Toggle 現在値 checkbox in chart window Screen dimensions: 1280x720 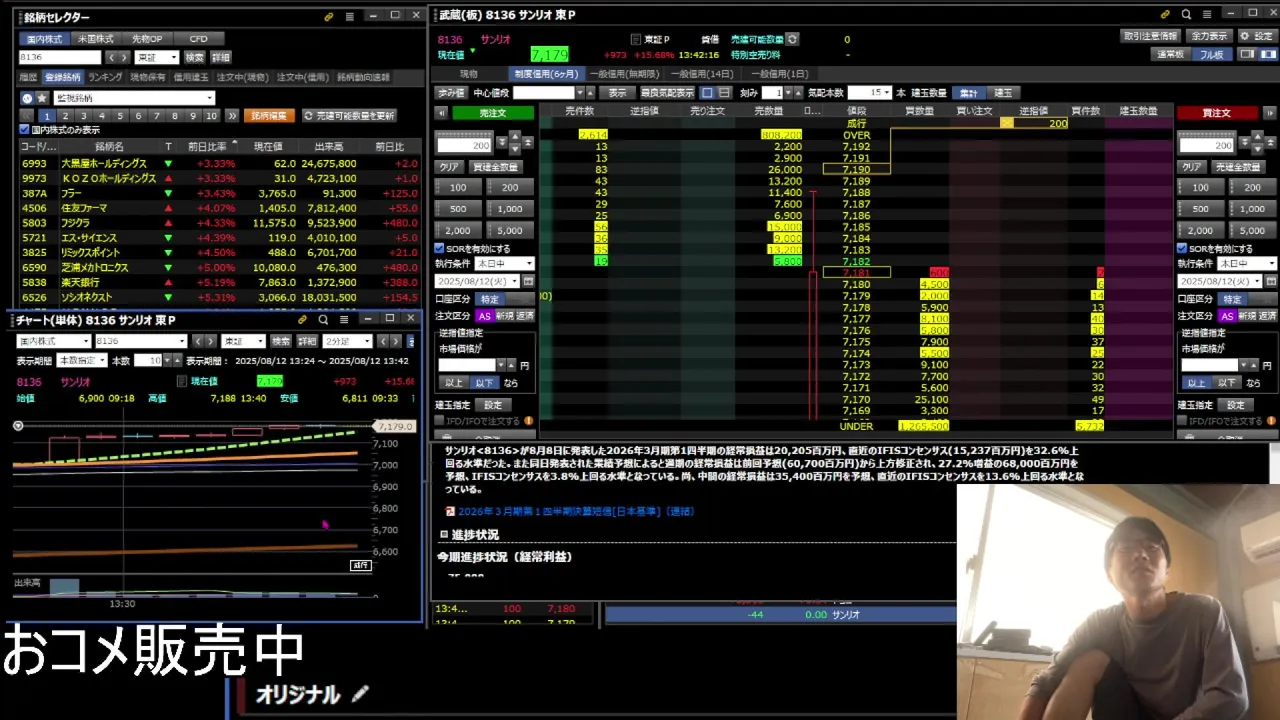coord(182,381)
